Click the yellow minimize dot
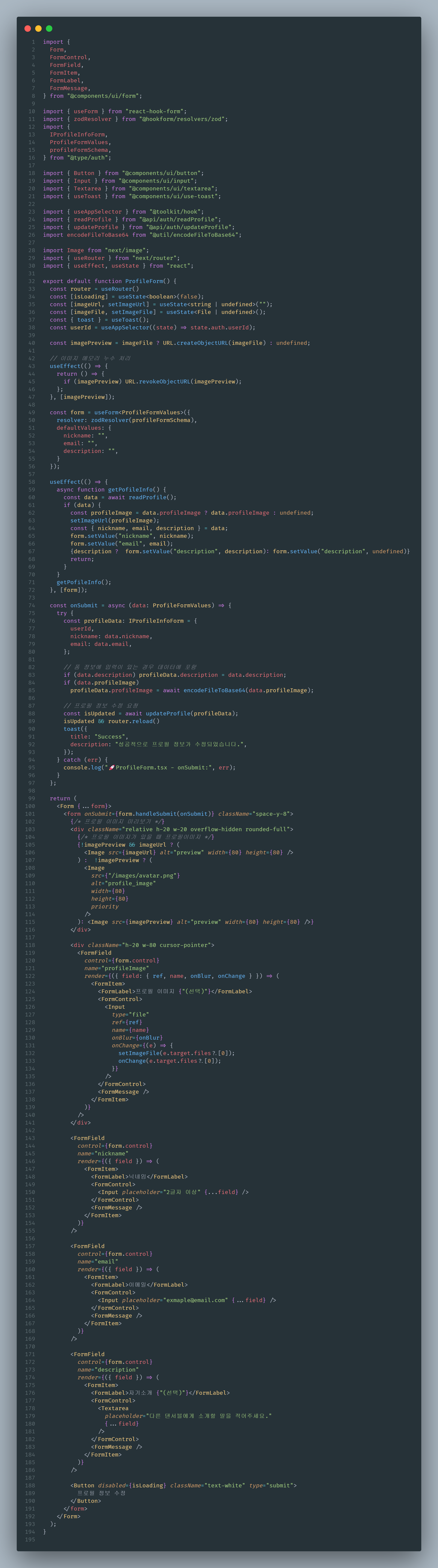438x1568 pixels. (x=38, y=29)
